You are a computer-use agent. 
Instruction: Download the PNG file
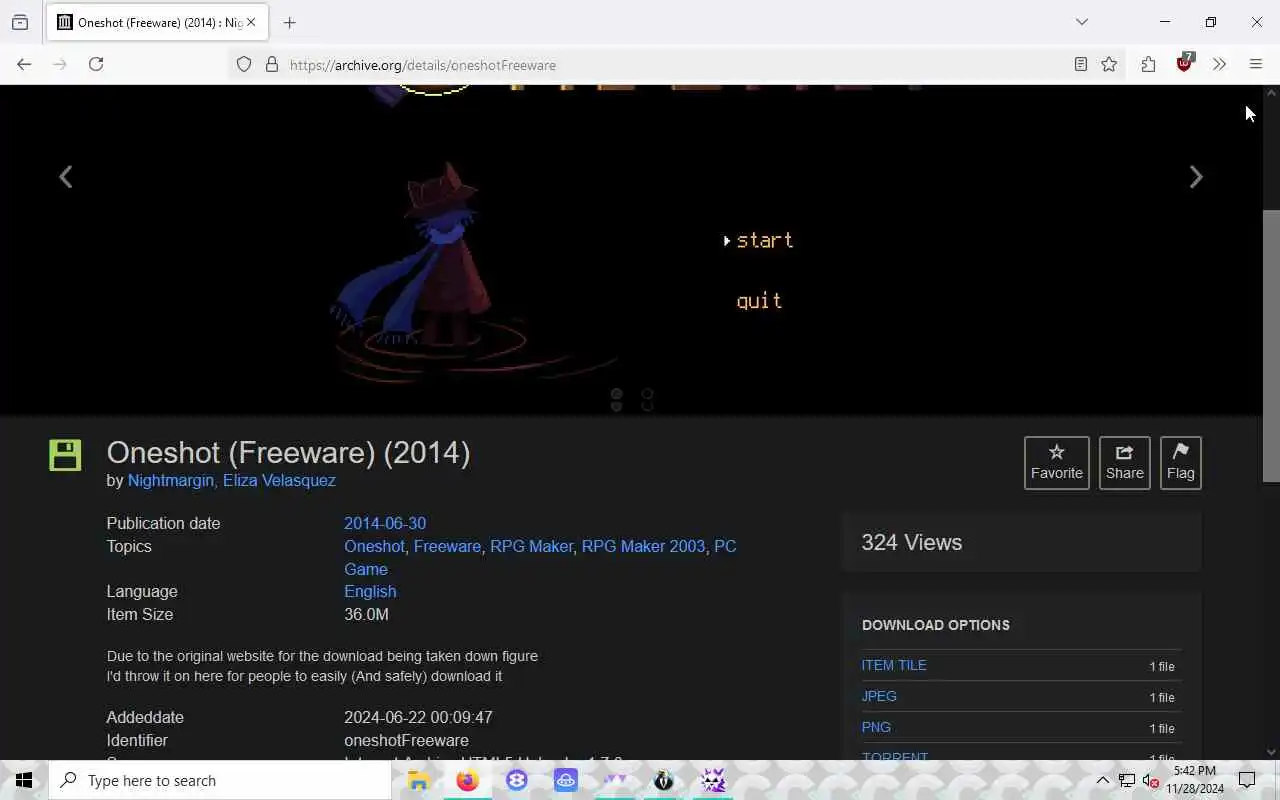876,728
